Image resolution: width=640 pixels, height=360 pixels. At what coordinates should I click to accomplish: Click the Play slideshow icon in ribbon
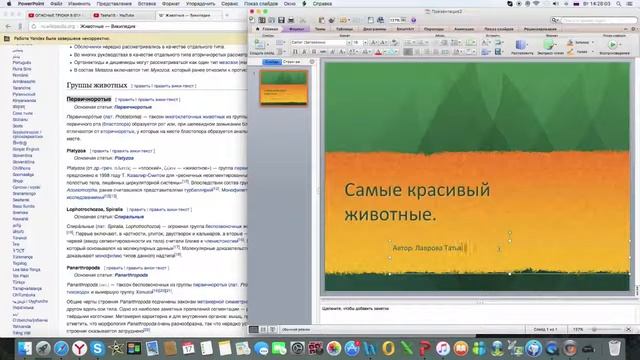tap(612, 44)
